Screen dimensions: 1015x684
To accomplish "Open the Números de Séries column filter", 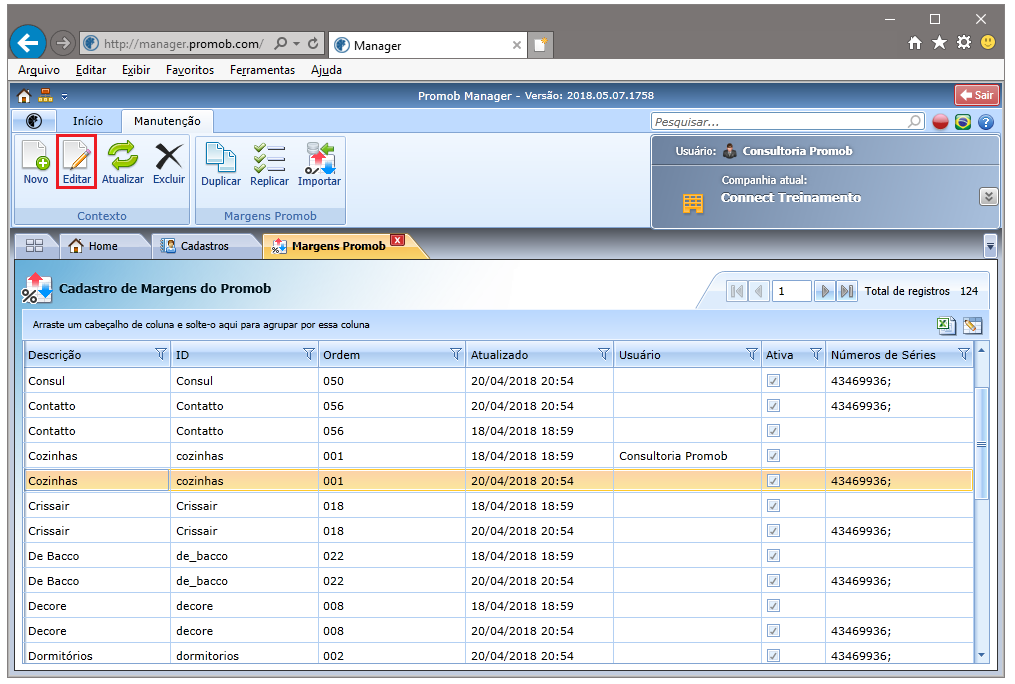I will point(964,354).
